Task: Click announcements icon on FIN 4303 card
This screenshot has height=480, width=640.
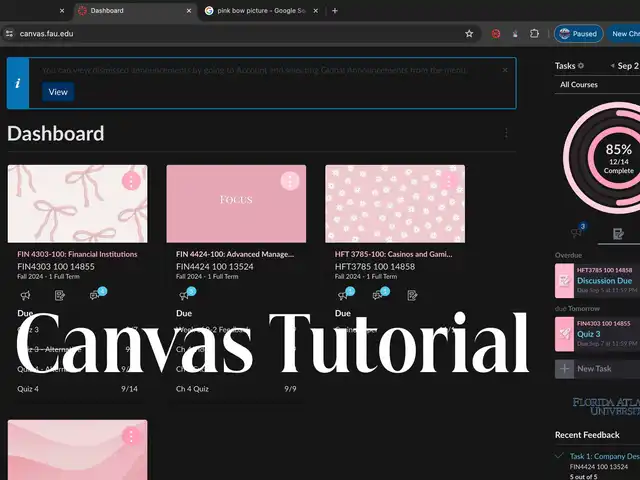Action: 25,295
